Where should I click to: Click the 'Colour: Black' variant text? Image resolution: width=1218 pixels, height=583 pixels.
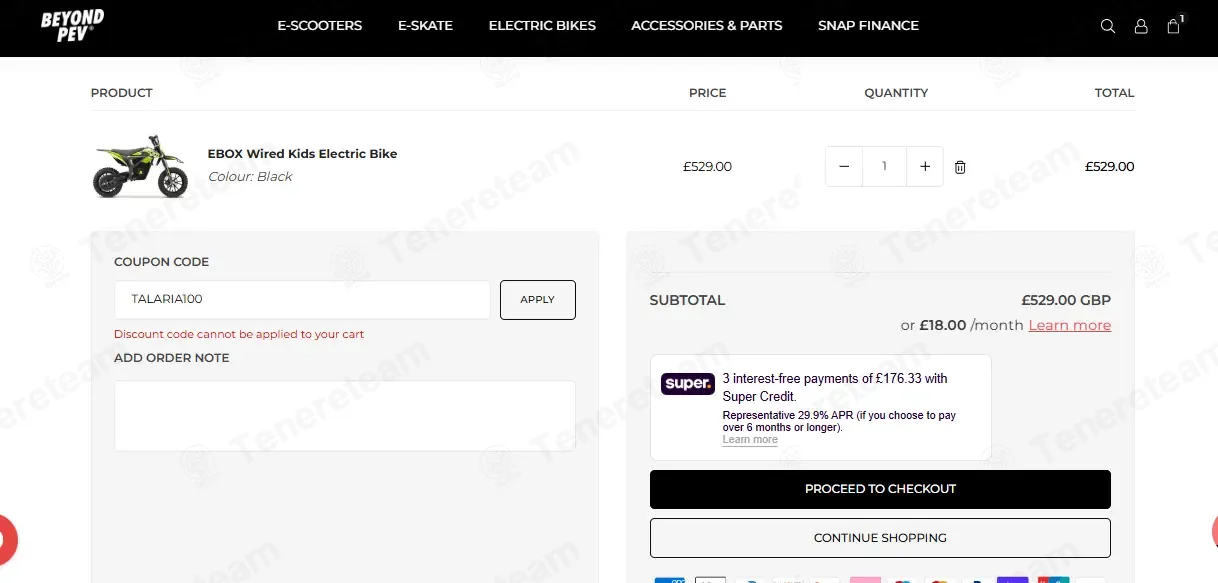250,177
